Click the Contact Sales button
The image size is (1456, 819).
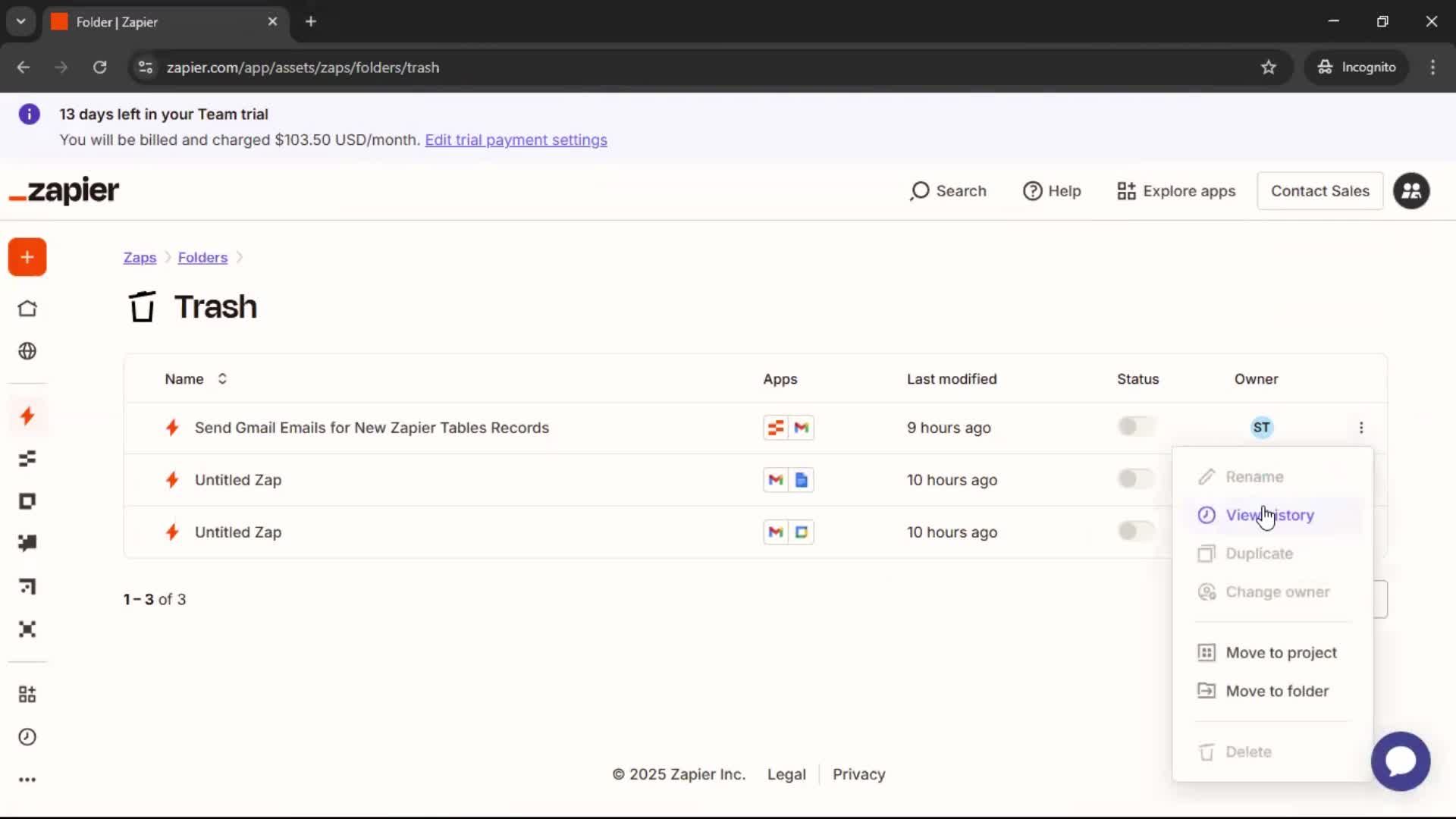point(1319,191)
